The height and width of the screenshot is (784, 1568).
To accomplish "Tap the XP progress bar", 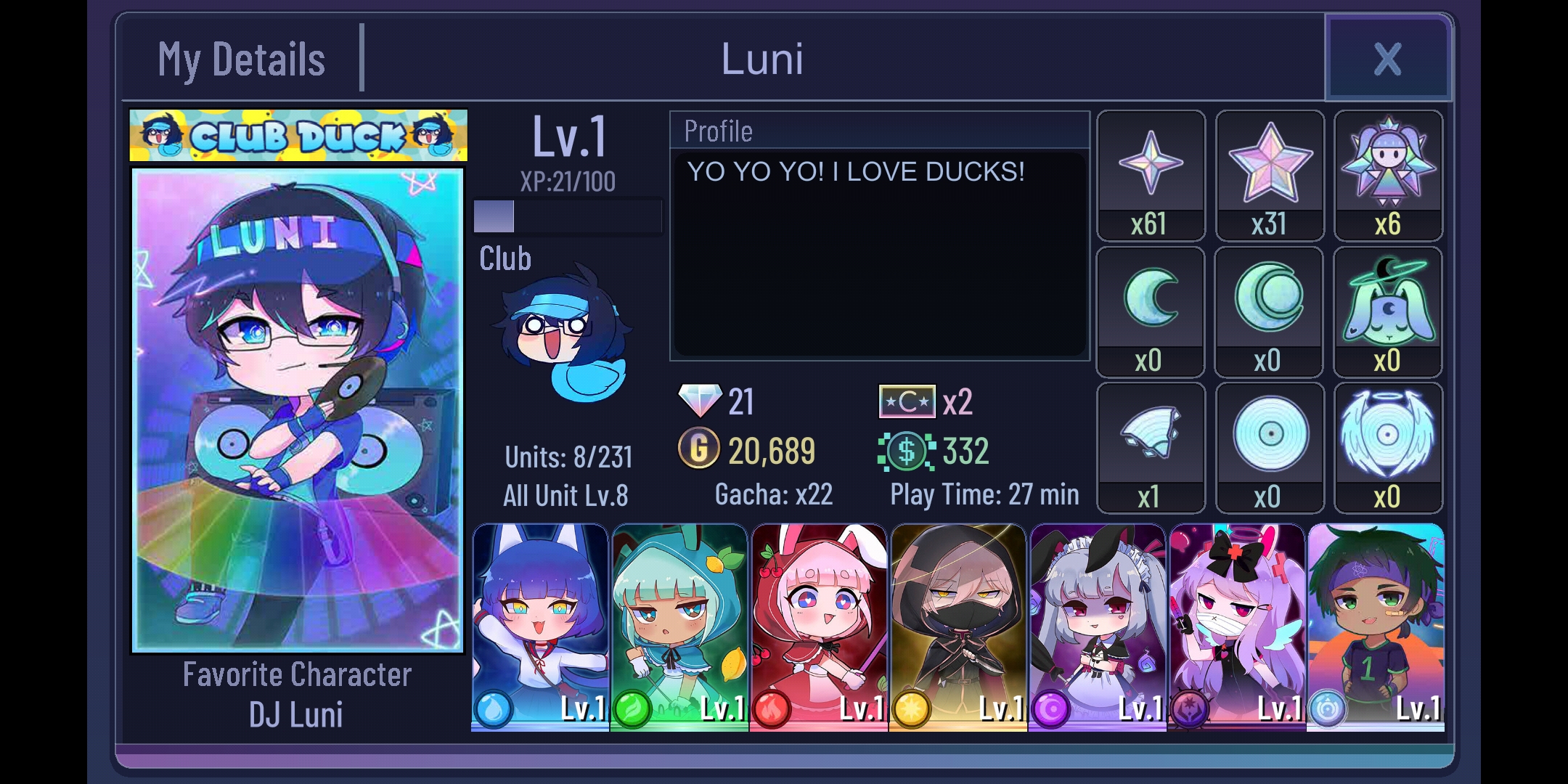I will (568, 216).
